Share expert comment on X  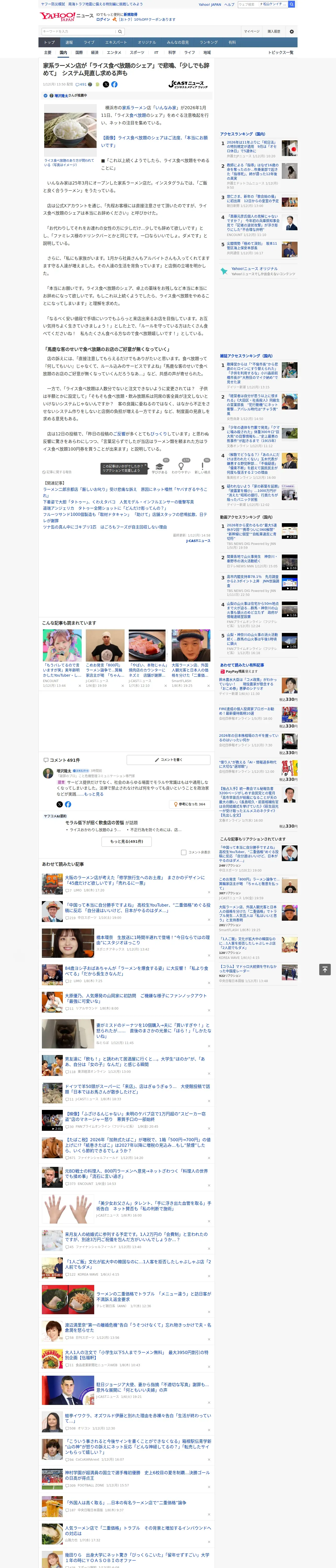(x=60, y=804)
